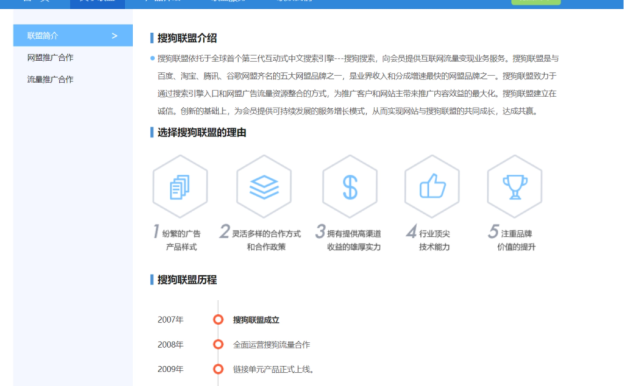
Task: Click the label 灵活多样的合作方式和合作政策
Action: pos(266,240)
